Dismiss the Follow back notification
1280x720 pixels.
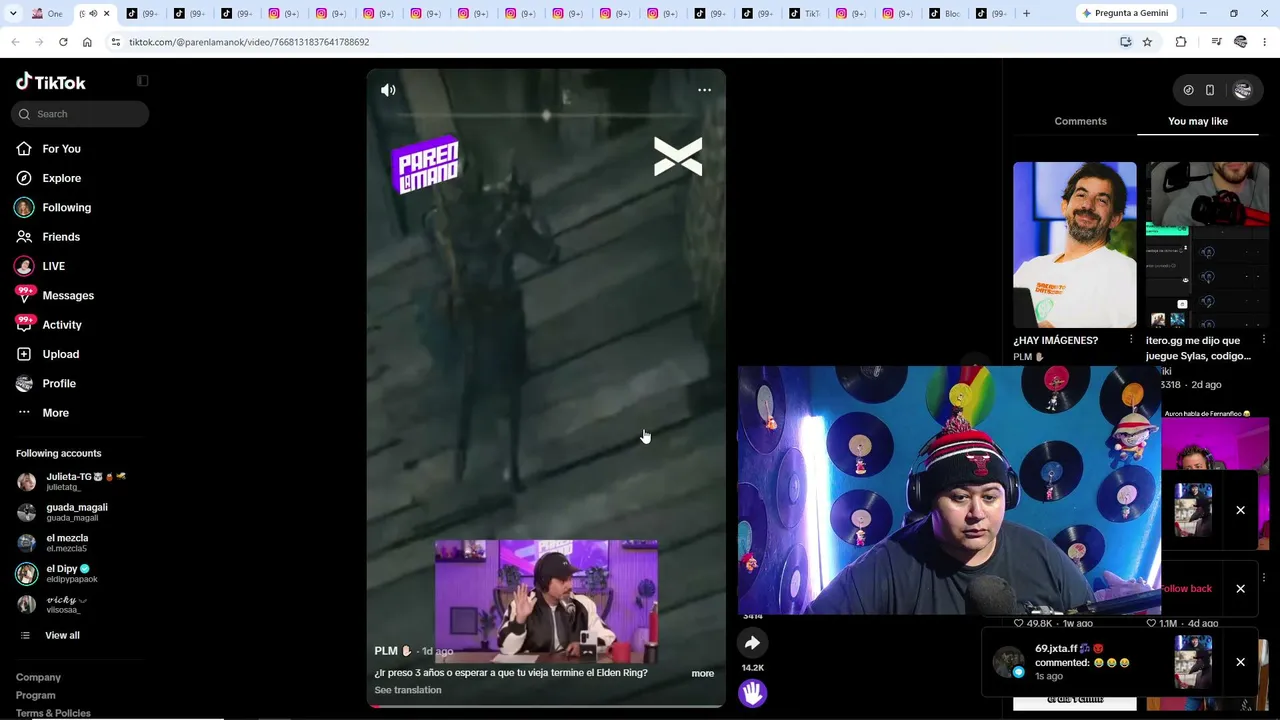pos(1240,588)
